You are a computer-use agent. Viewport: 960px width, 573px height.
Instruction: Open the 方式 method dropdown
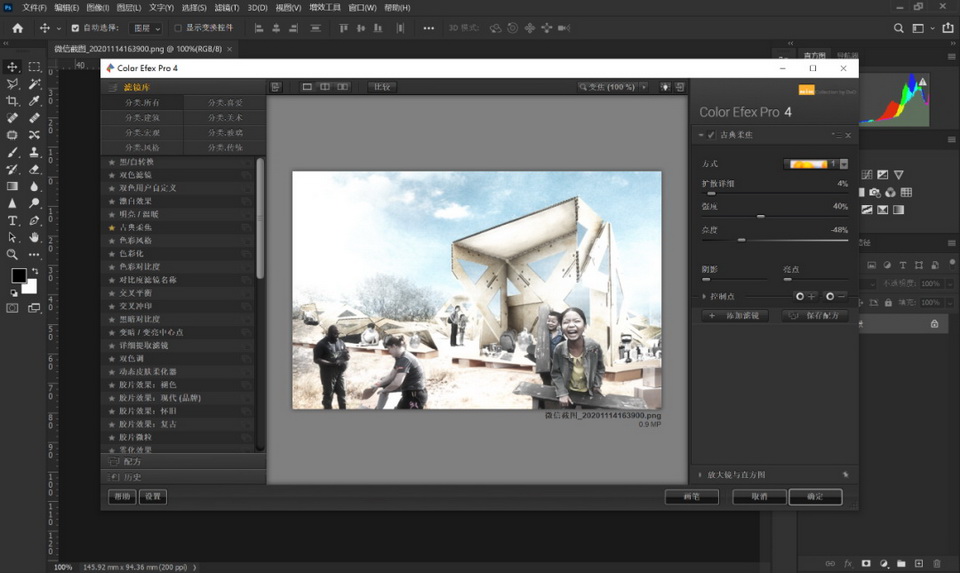coord(844,164)
